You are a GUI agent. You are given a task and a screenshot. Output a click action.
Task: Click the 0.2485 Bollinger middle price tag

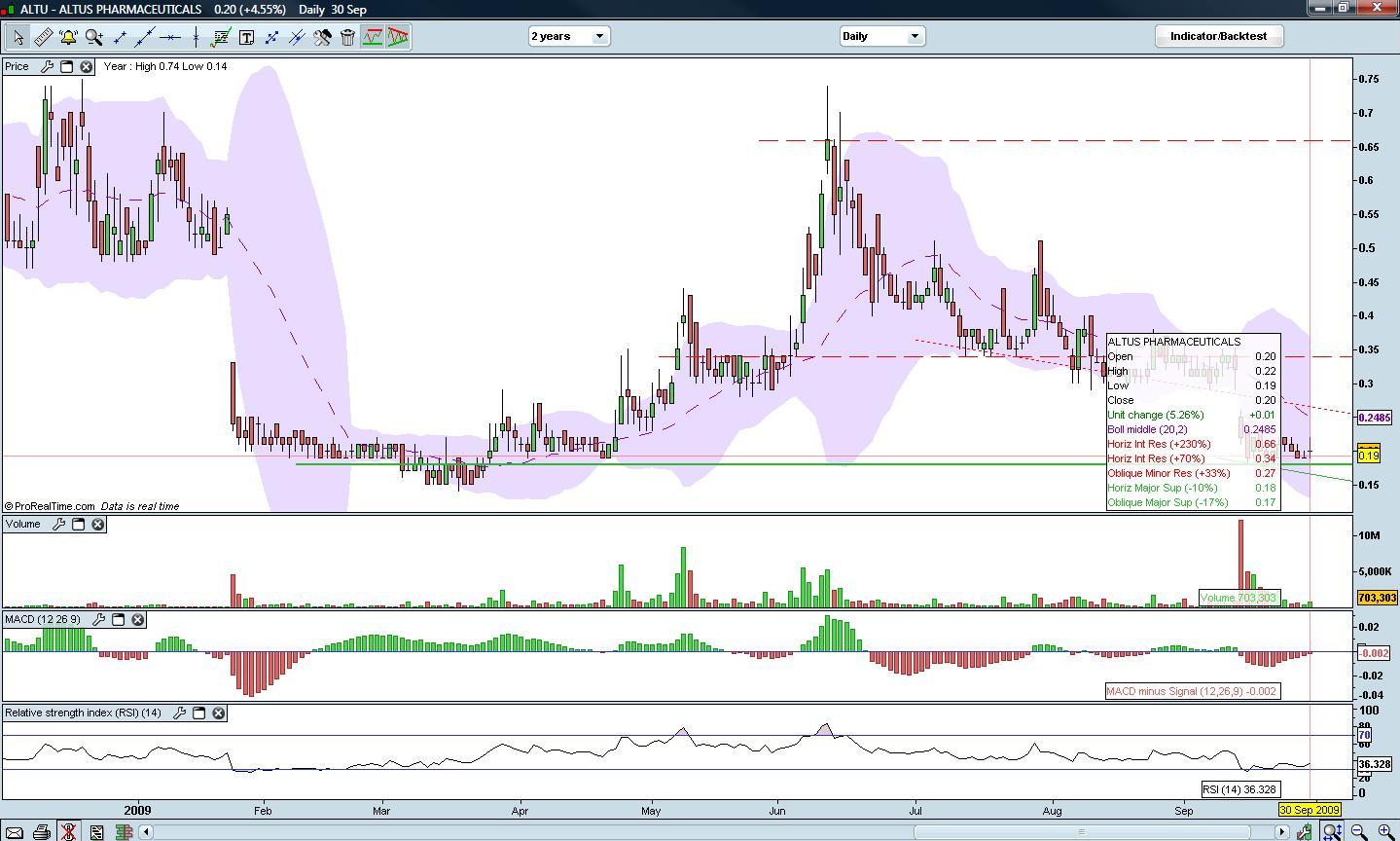pyautogui.click(x=1374, y=418)
